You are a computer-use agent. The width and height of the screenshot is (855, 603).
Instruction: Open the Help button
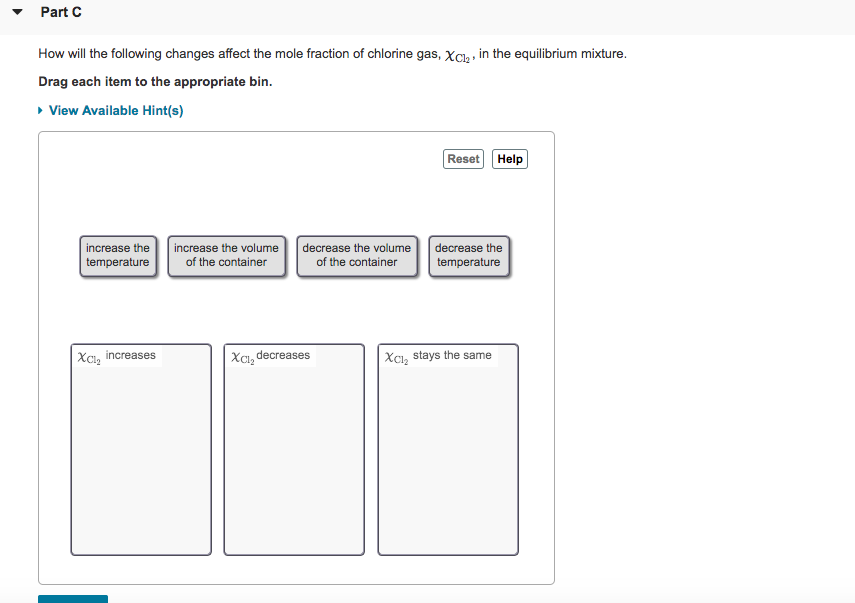tap(510, 159)
